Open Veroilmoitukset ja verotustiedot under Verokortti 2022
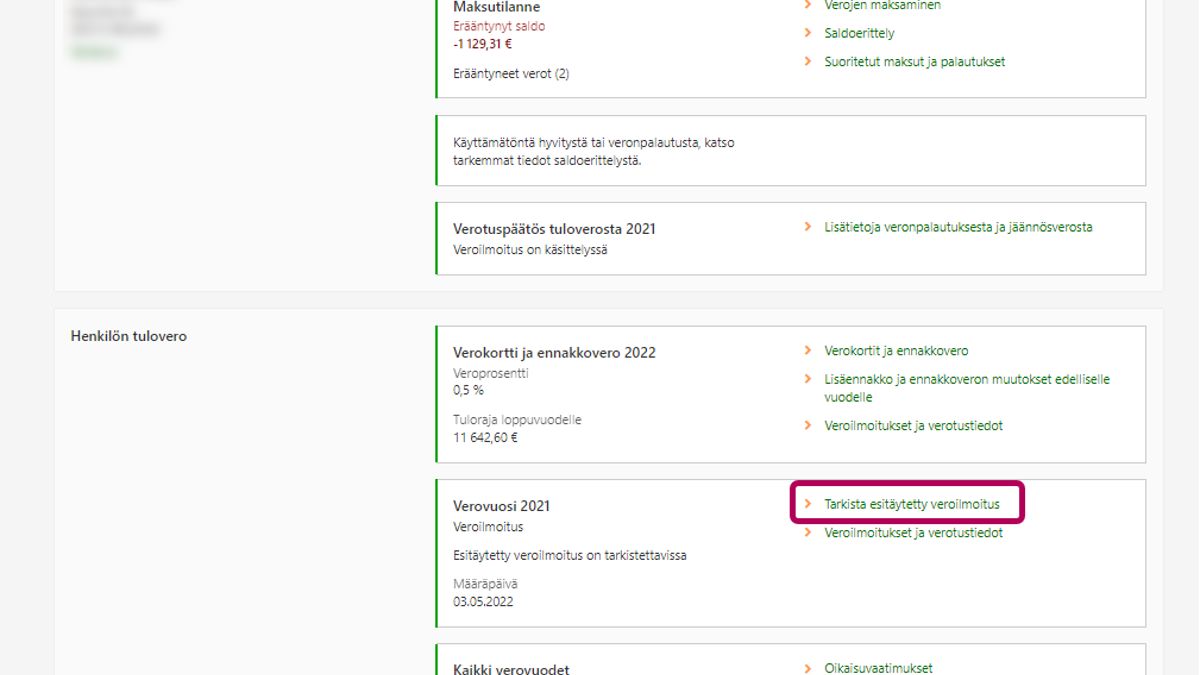 913,425
